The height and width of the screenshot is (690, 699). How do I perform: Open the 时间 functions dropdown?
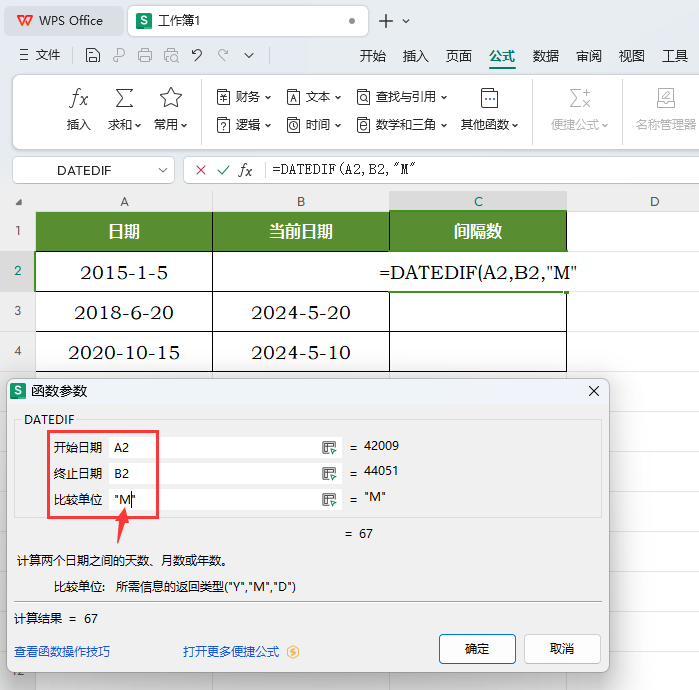(x=314, y=125)
